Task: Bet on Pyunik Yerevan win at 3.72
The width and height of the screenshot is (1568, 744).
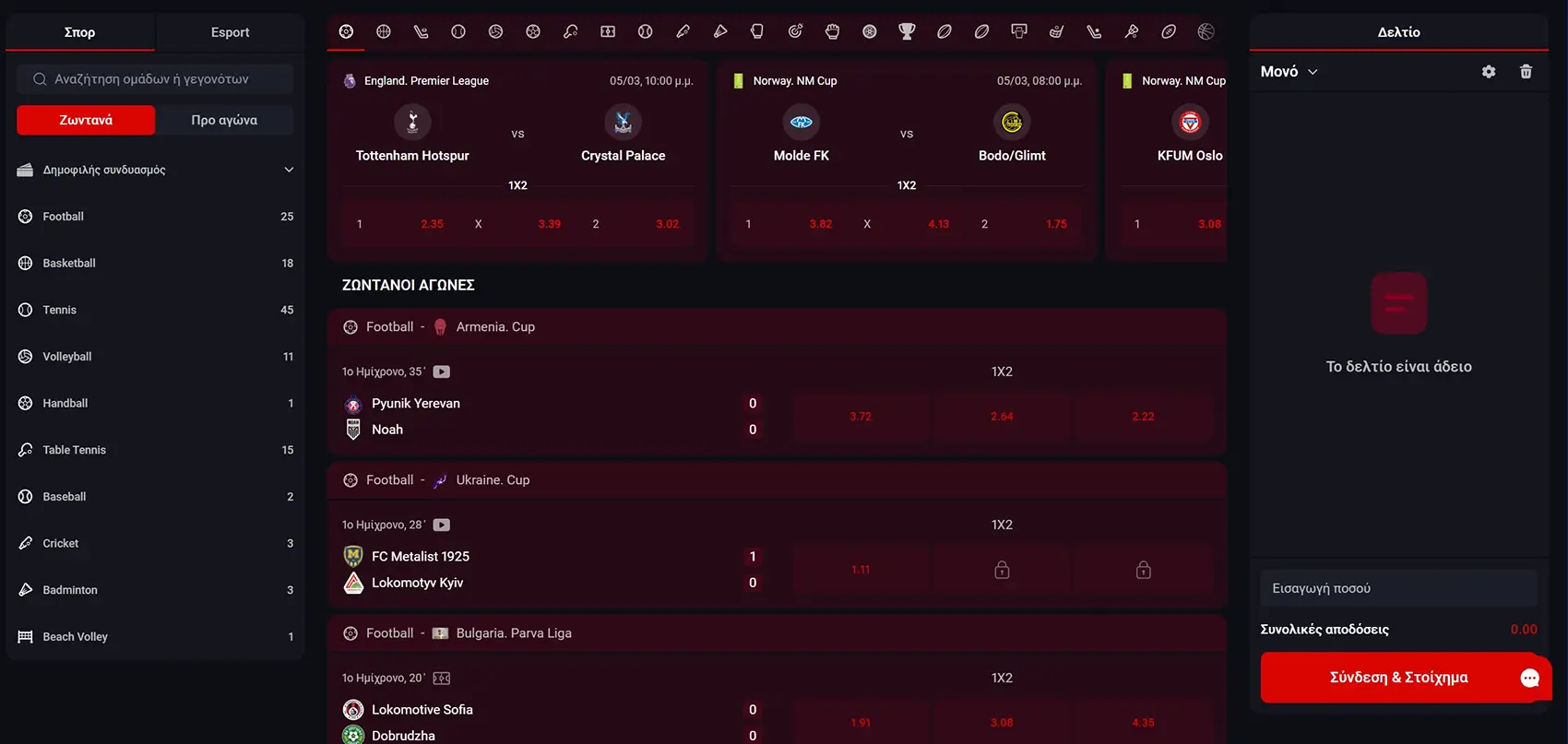Action: [x=861, y=417]
